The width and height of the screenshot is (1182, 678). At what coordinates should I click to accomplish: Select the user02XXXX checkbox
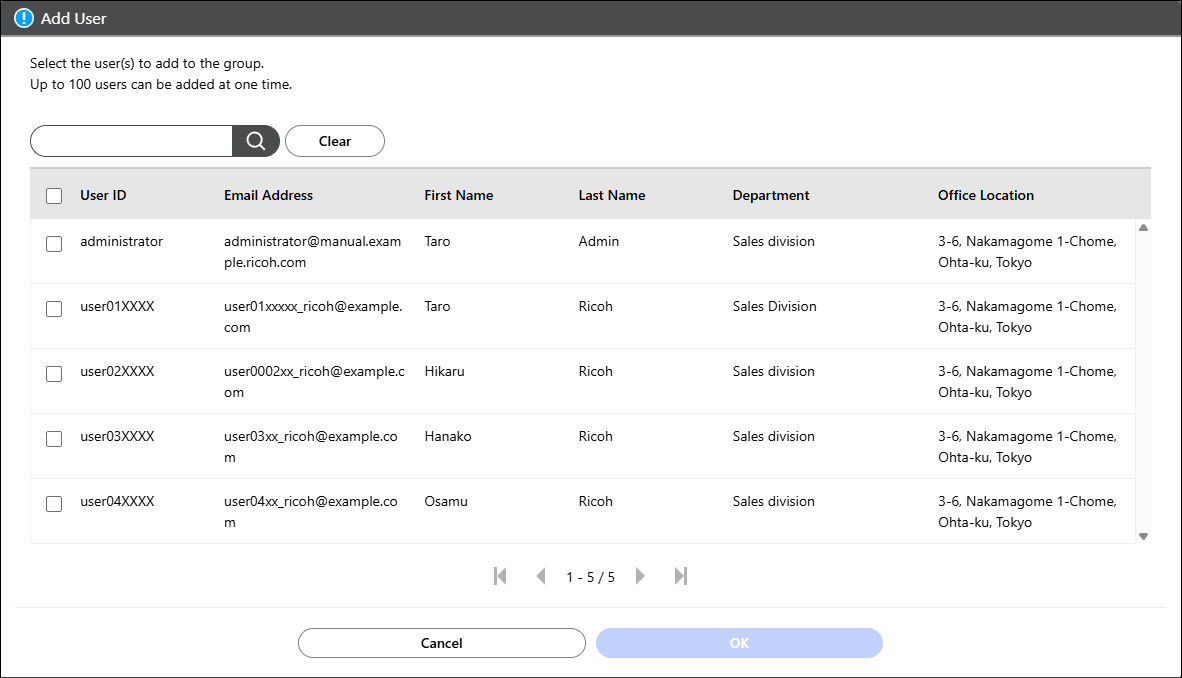54,373
